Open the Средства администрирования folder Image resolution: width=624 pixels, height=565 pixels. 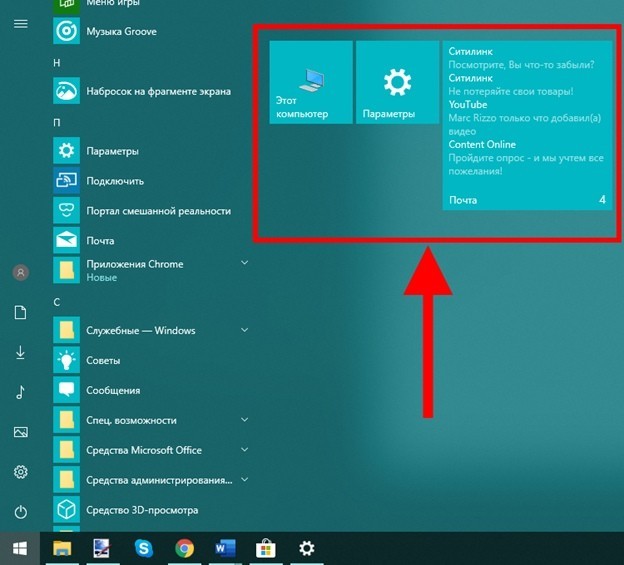pos(150,480)
